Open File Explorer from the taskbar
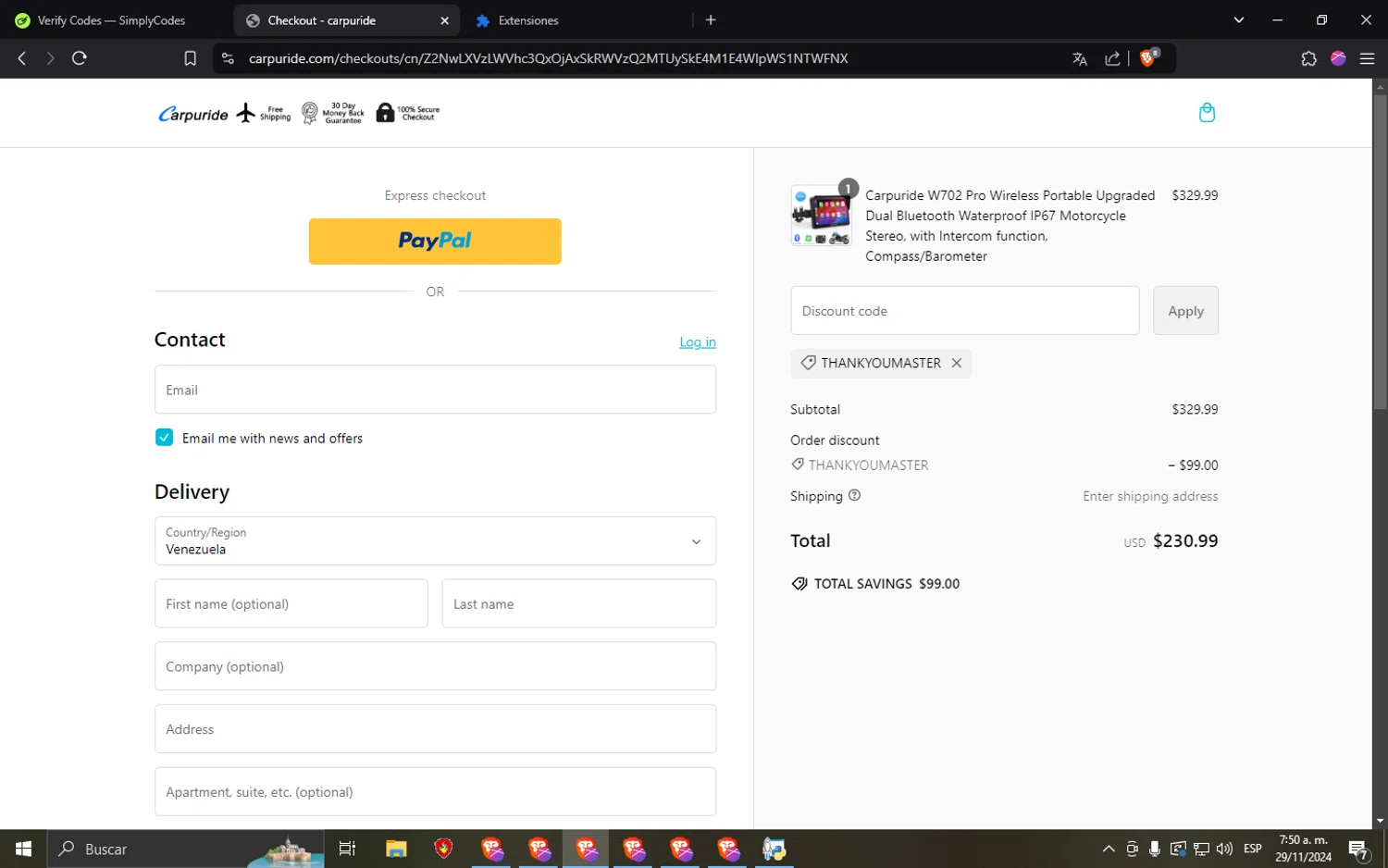The width and height of the screenshot is (1388, 868). click(x=396, y=849)
